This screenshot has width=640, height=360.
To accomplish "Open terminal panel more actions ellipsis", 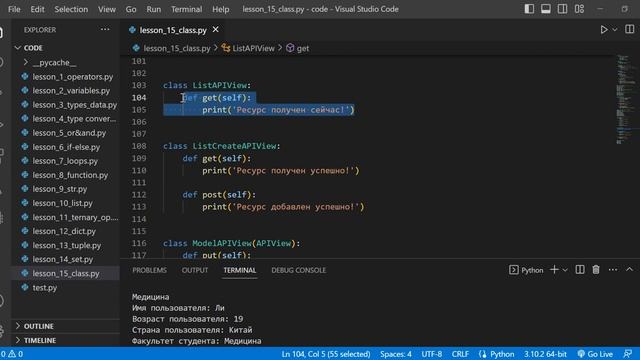I will pos(613,270).
